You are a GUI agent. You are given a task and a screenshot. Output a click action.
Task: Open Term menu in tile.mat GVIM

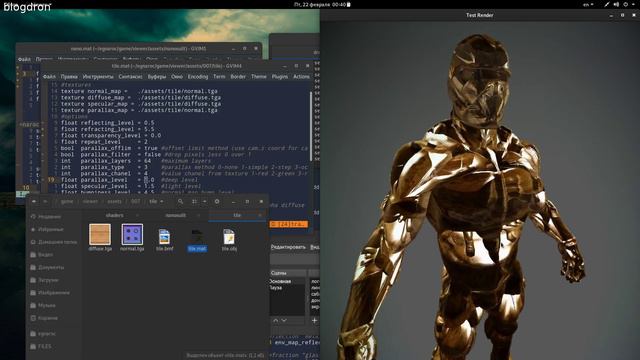click(x=219, y=77)
